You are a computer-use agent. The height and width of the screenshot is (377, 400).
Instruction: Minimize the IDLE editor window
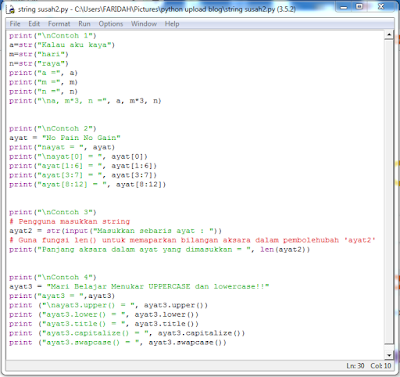coord(344,7)
